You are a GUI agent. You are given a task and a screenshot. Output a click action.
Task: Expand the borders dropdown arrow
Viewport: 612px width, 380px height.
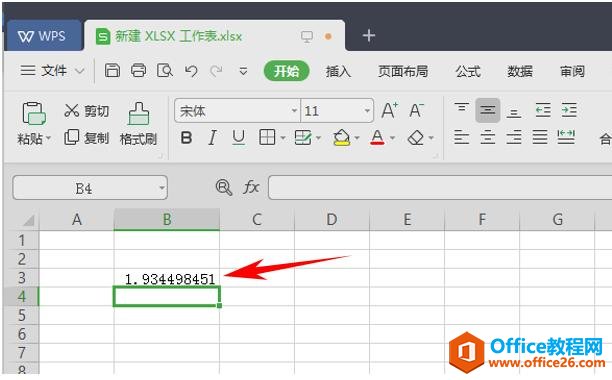[283, 138]
